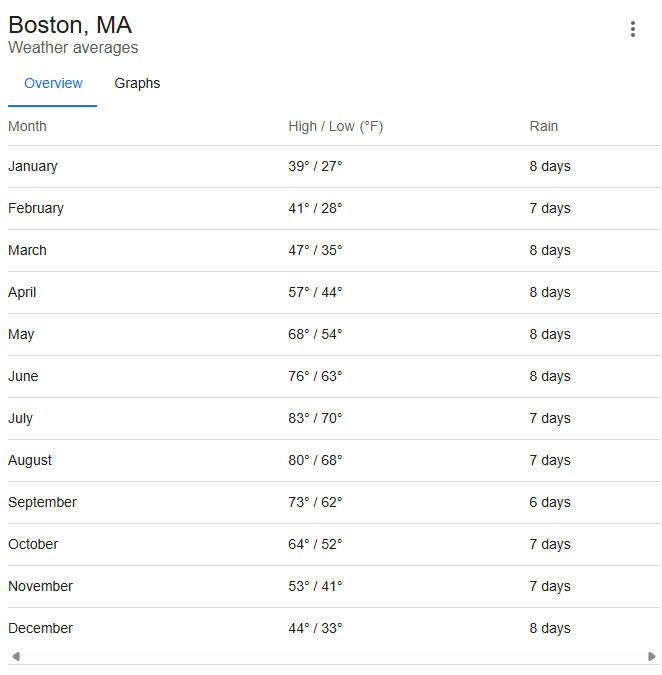The image size is (662, 675).
Task: Click the left scroll arrow
Action: click(15, 657)
